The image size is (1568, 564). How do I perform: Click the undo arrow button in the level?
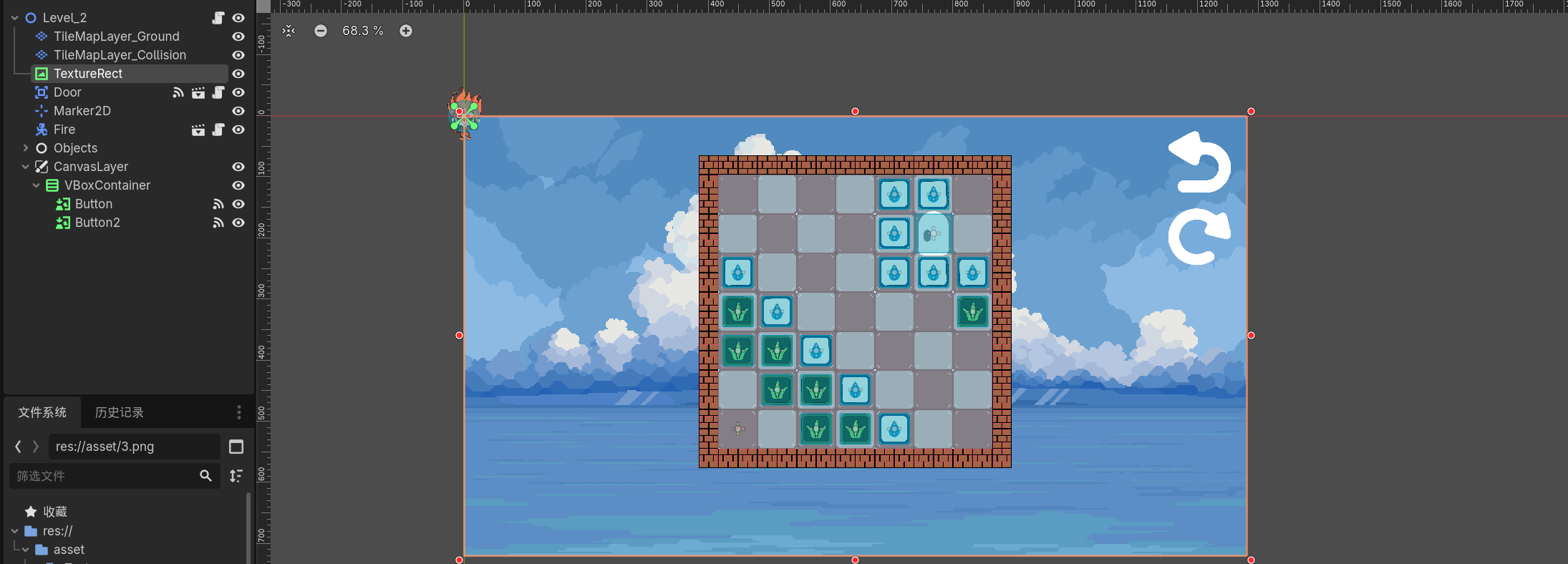[1199, 162]
